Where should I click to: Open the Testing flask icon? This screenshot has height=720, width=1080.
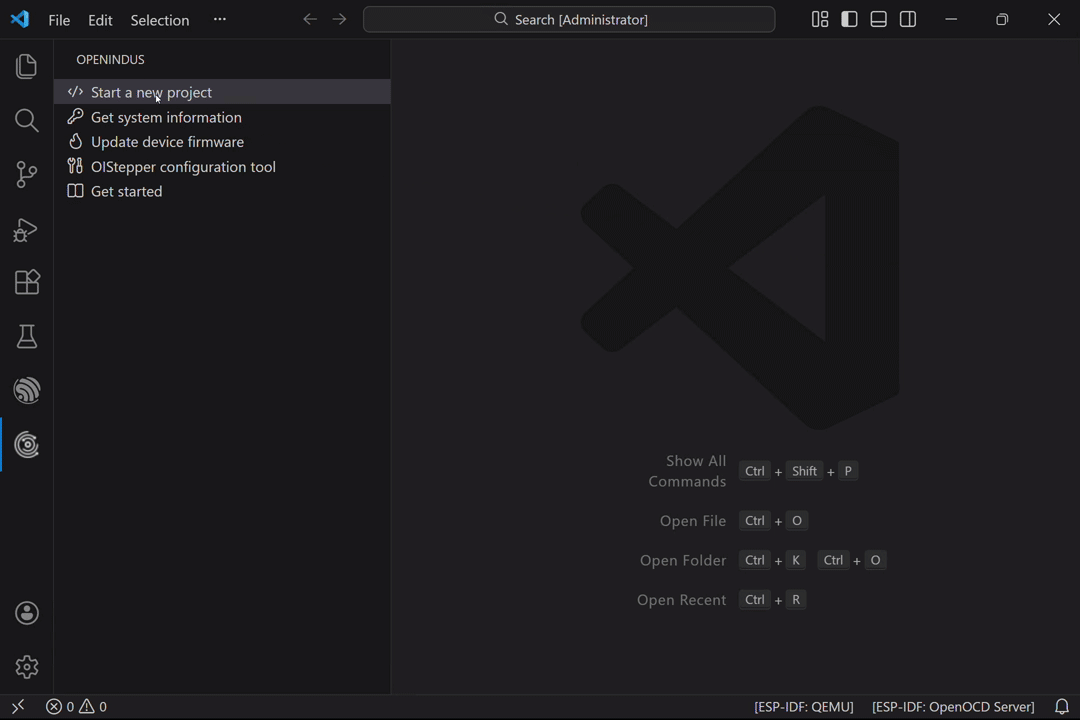point(27,337)
